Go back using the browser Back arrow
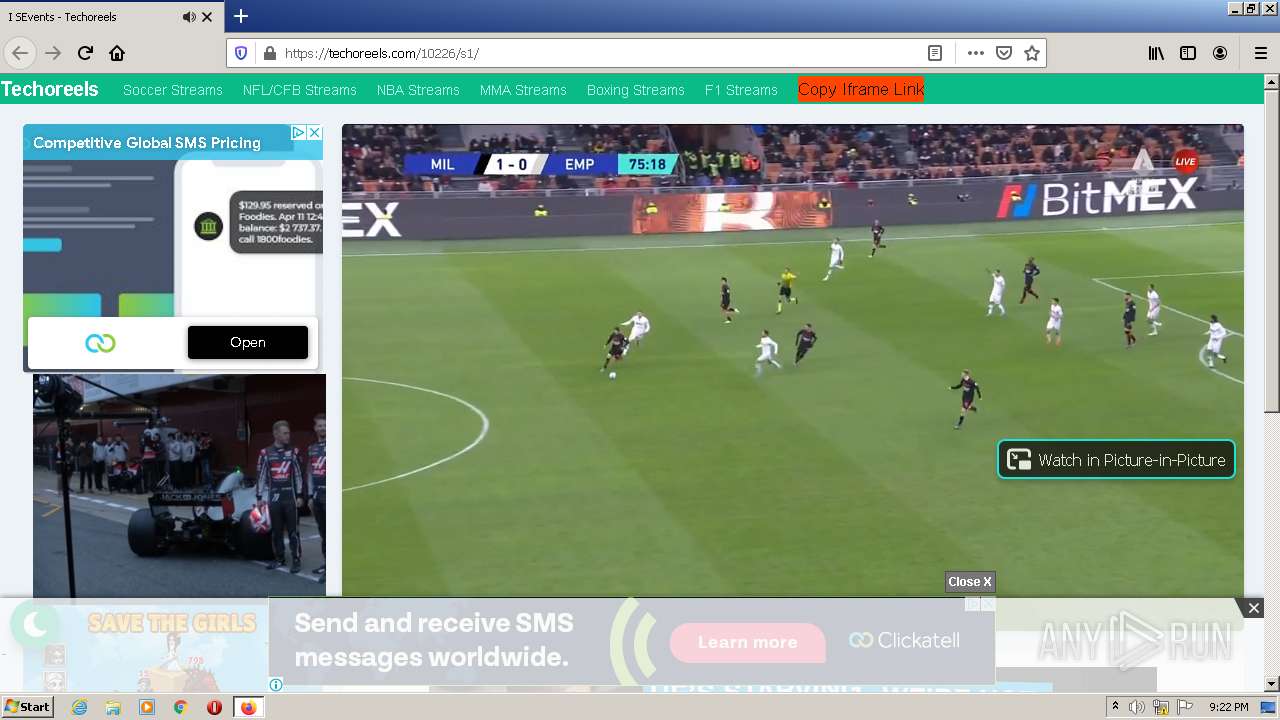Viewport: 1280px width, 720px height. pyautogui.click(x=20, y=53)
